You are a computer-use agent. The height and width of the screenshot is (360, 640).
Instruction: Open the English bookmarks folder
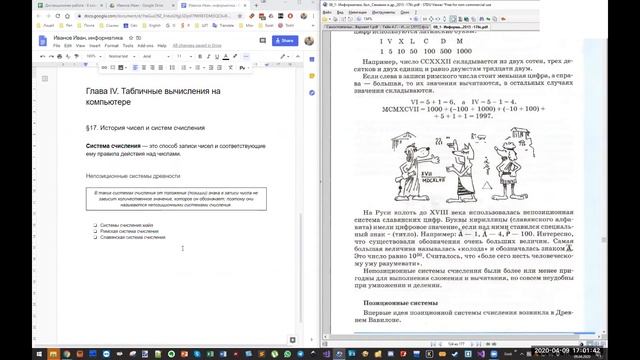click(x=151, y=25)
